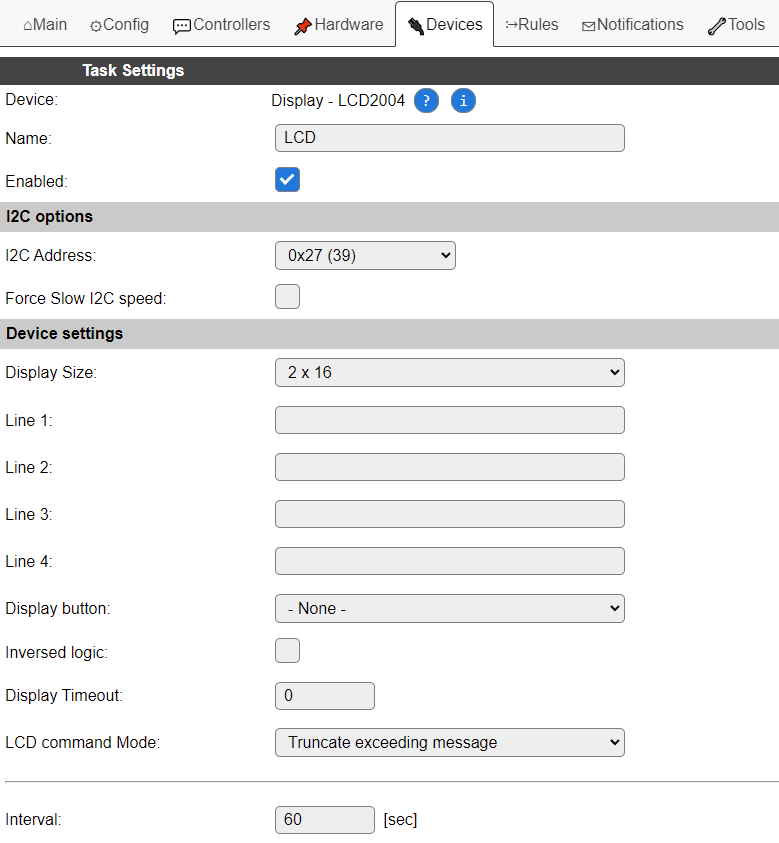The image size is (779, 843).
Task: Open the Tools tab
Action: coord(736,24)
